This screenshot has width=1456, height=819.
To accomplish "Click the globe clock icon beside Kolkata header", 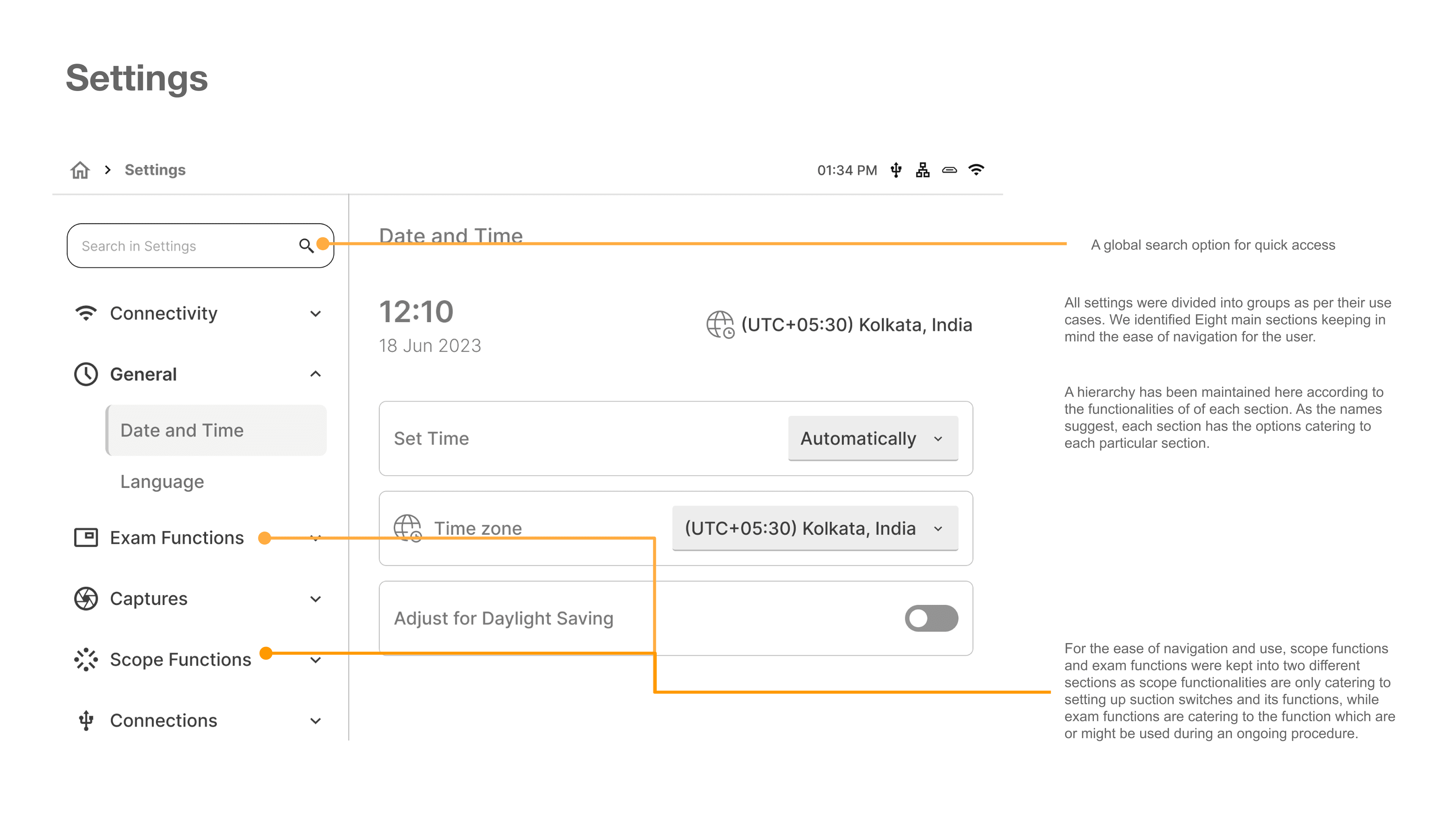I will tap(721, 325).
